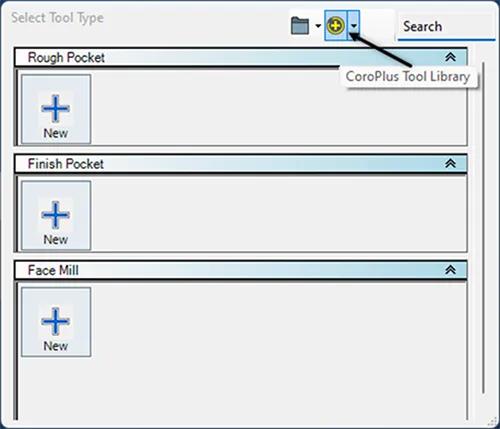Select the Finish Pocket header bar

tap(241, 164)
